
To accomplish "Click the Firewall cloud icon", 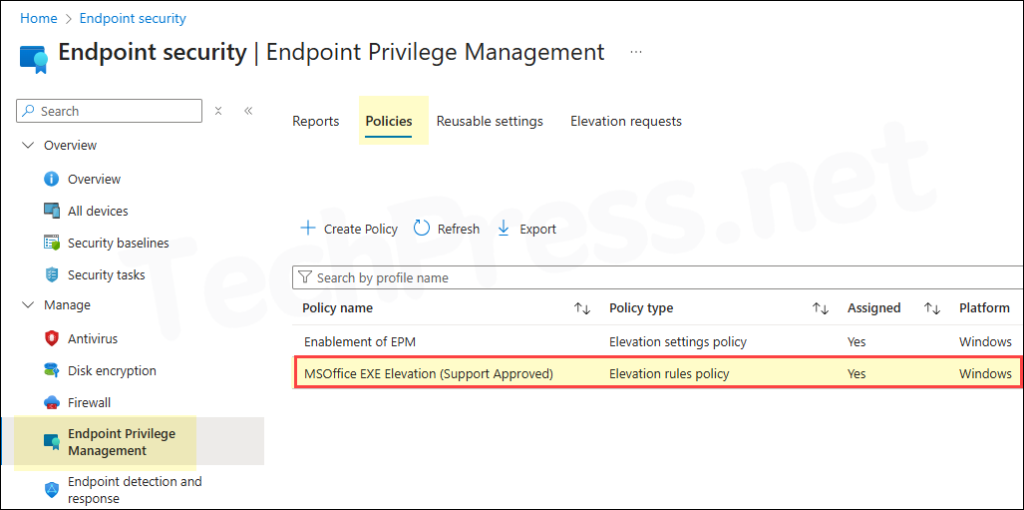I will tap(52, 402).
